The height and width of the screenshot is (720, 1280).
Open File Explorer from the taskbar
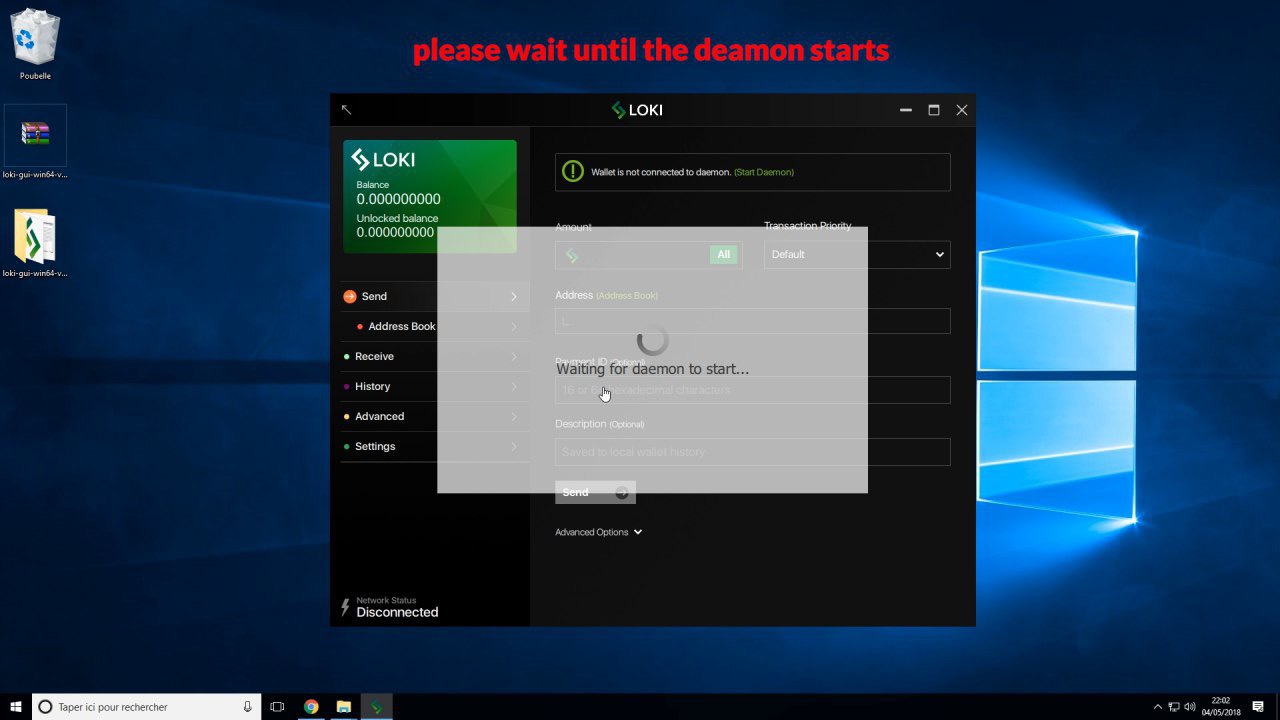click(343, 707)
